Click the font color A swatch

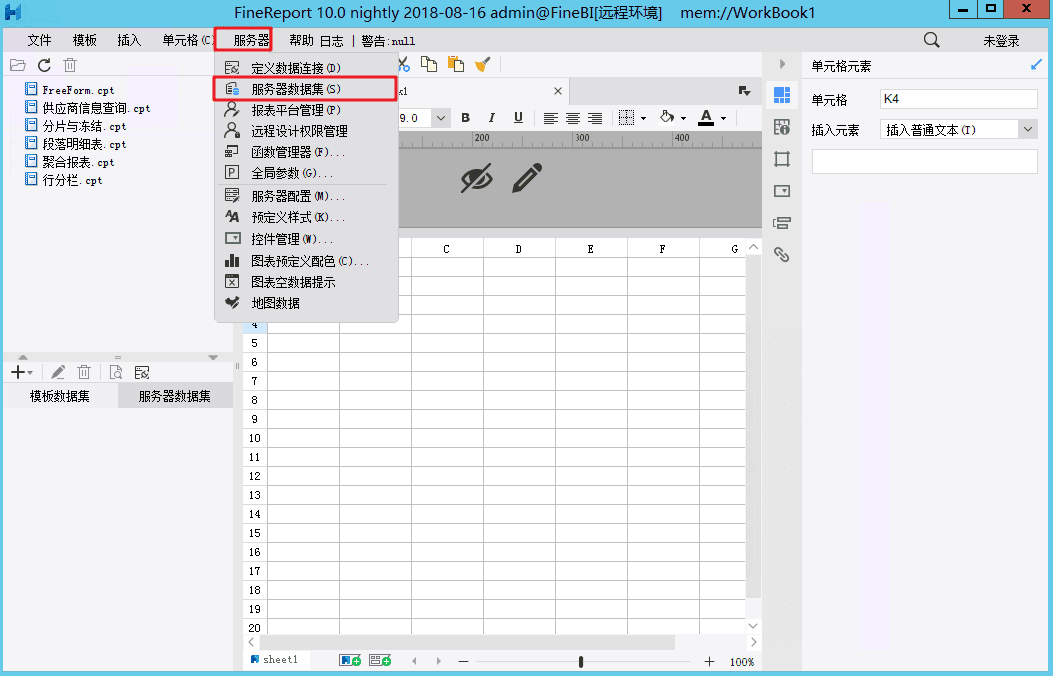coord(706,117)
